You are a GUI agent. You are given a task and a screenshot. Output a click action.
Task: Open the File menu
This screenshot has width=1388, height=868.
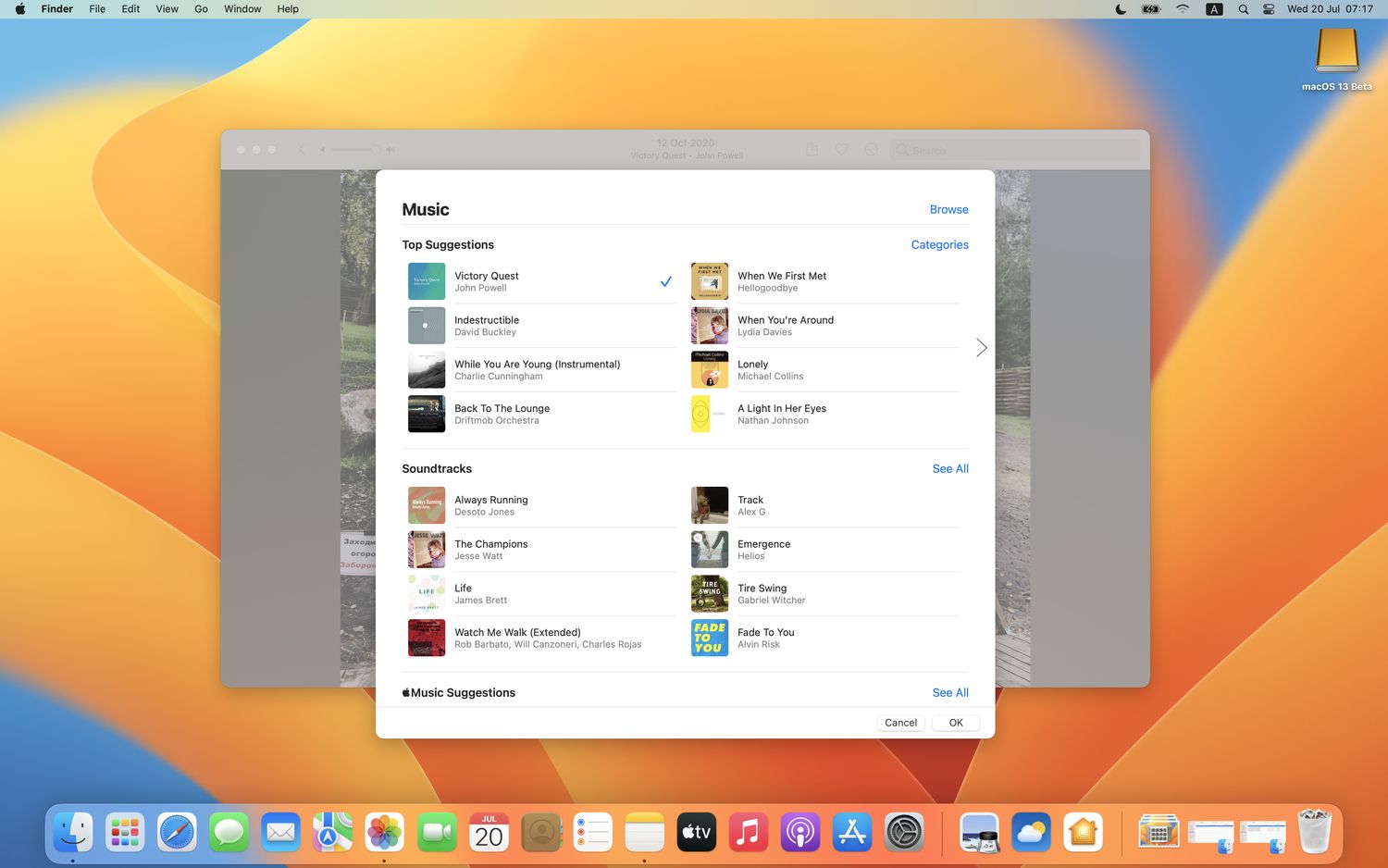(x=97, y=9)
